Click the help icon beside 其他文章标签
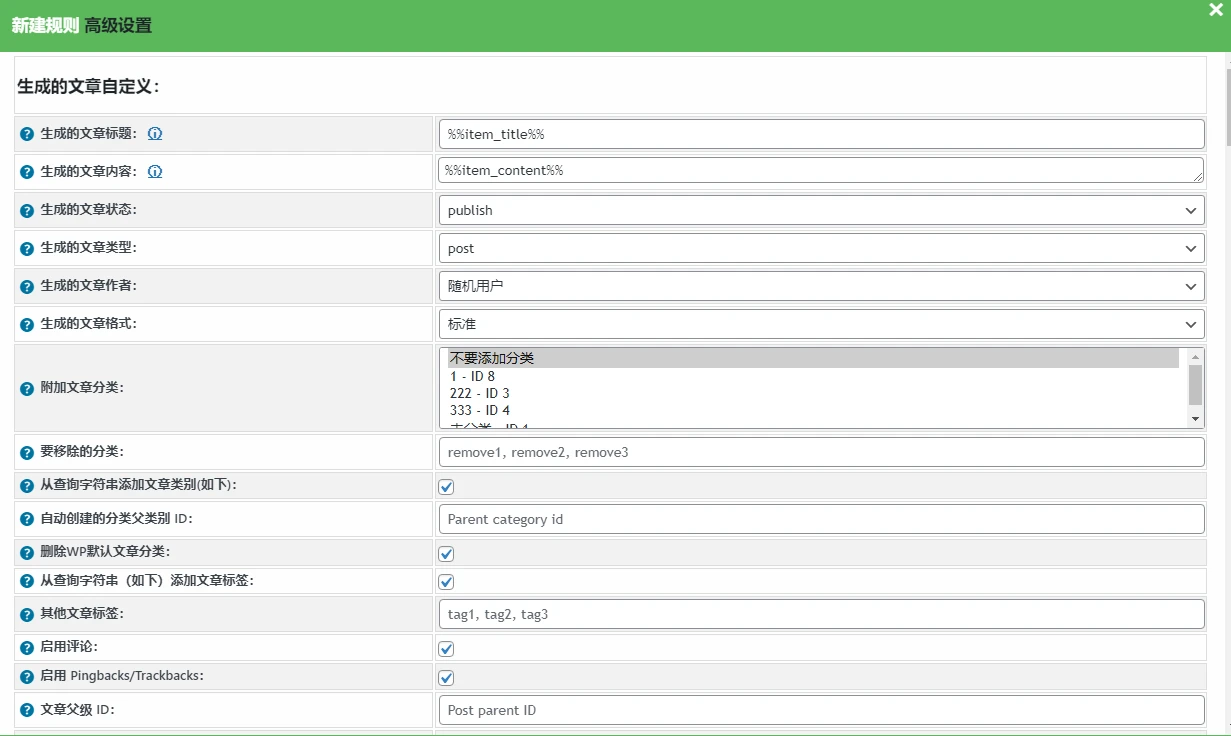The width and height of the screenshot is (1231, 736). point(25,613)
